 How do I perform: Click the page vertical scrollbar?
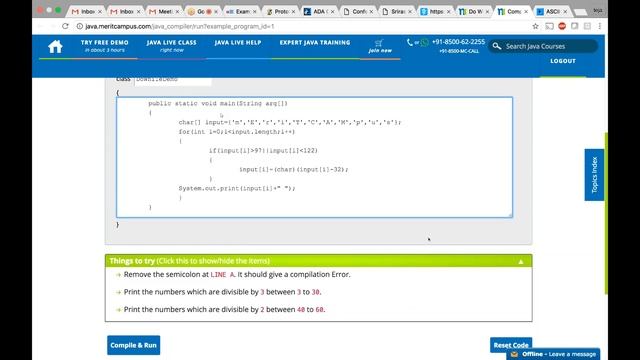pyautogui.click(x=606, y=212)
